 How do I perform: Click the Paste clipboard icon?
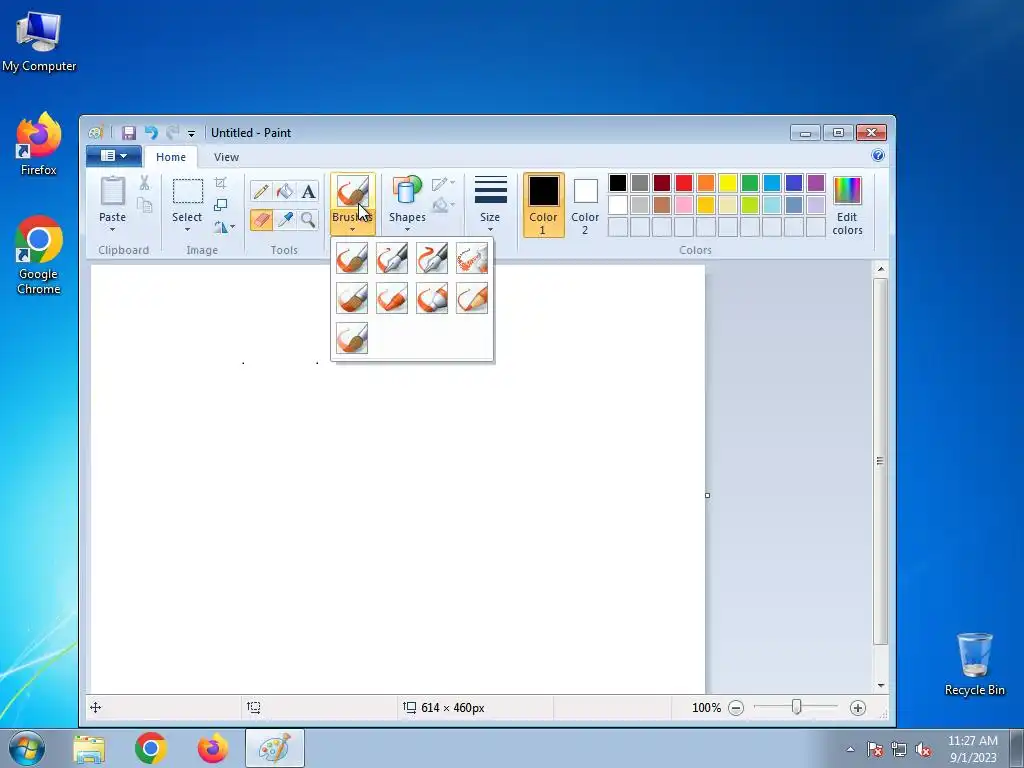point(112,191)
